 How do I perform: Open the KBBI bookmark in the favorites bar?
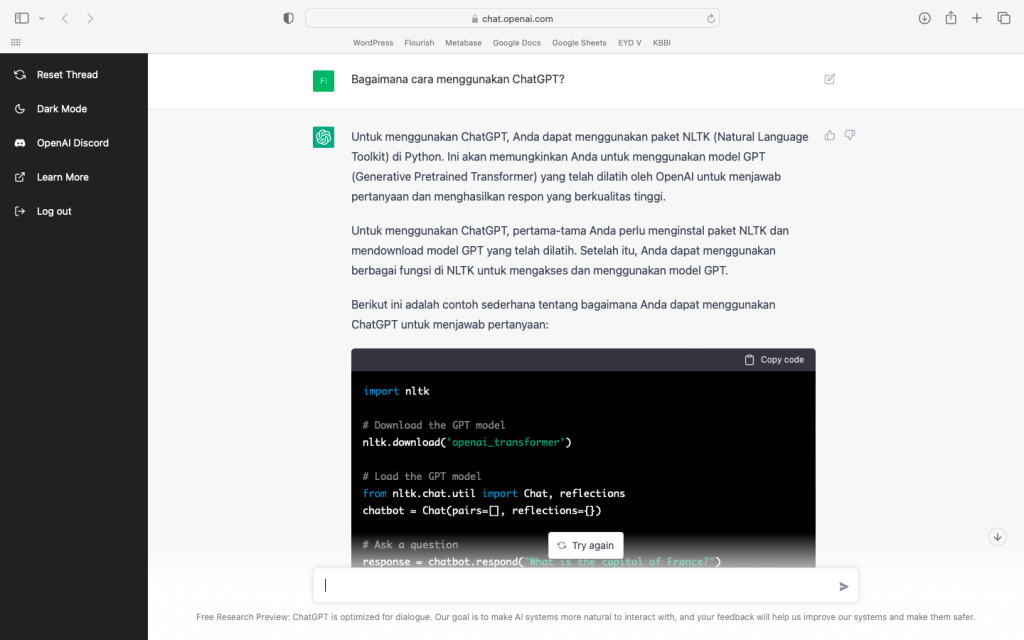[663, 42]
